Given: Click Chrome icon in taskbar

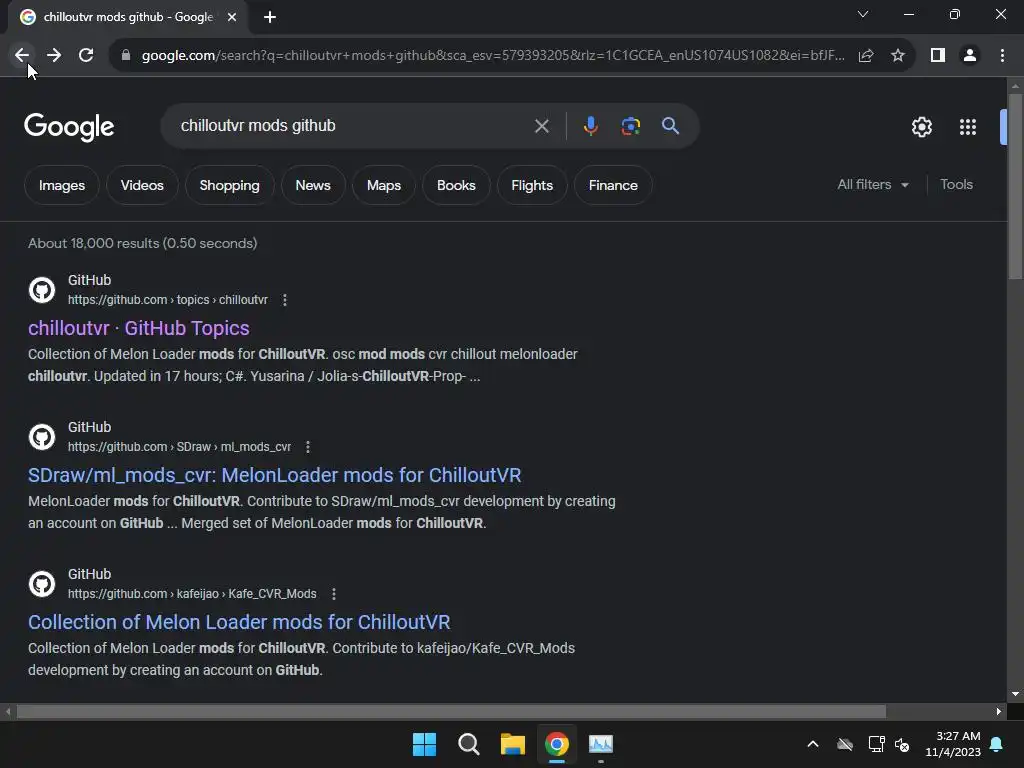Looking at the screenshot, I should [556, 744].
